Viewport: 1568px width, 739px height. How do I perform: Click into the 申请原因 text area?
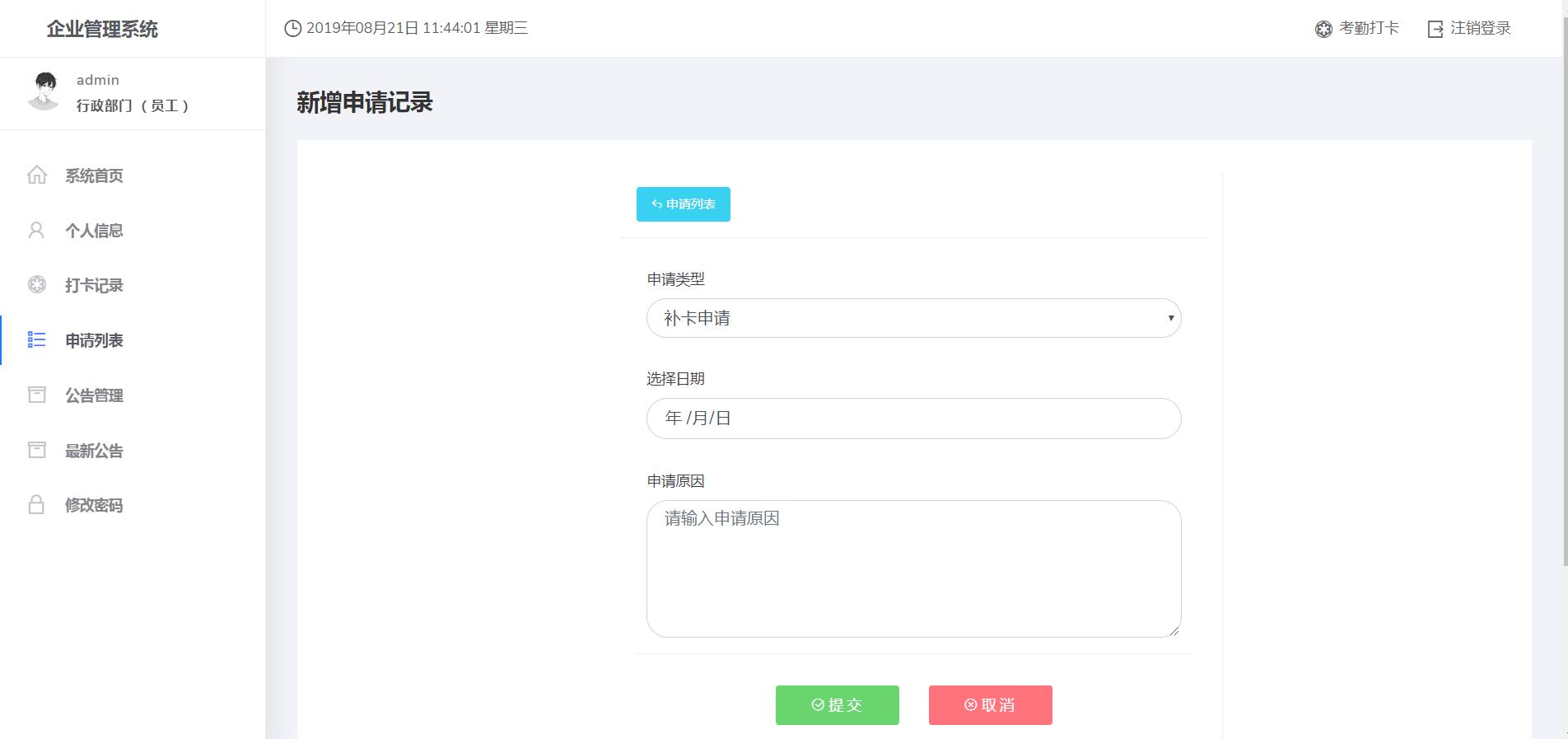pos(914,568)
